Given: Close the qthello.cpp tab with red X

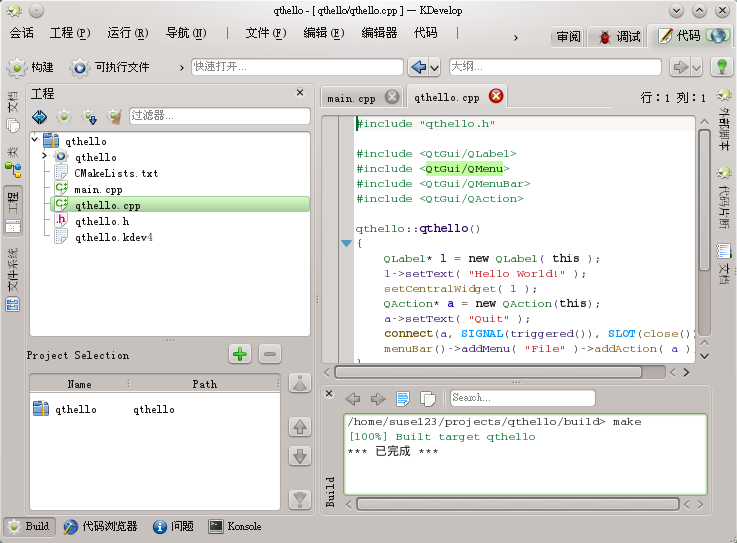Looking at the screenshot, I should click(496, 96).
